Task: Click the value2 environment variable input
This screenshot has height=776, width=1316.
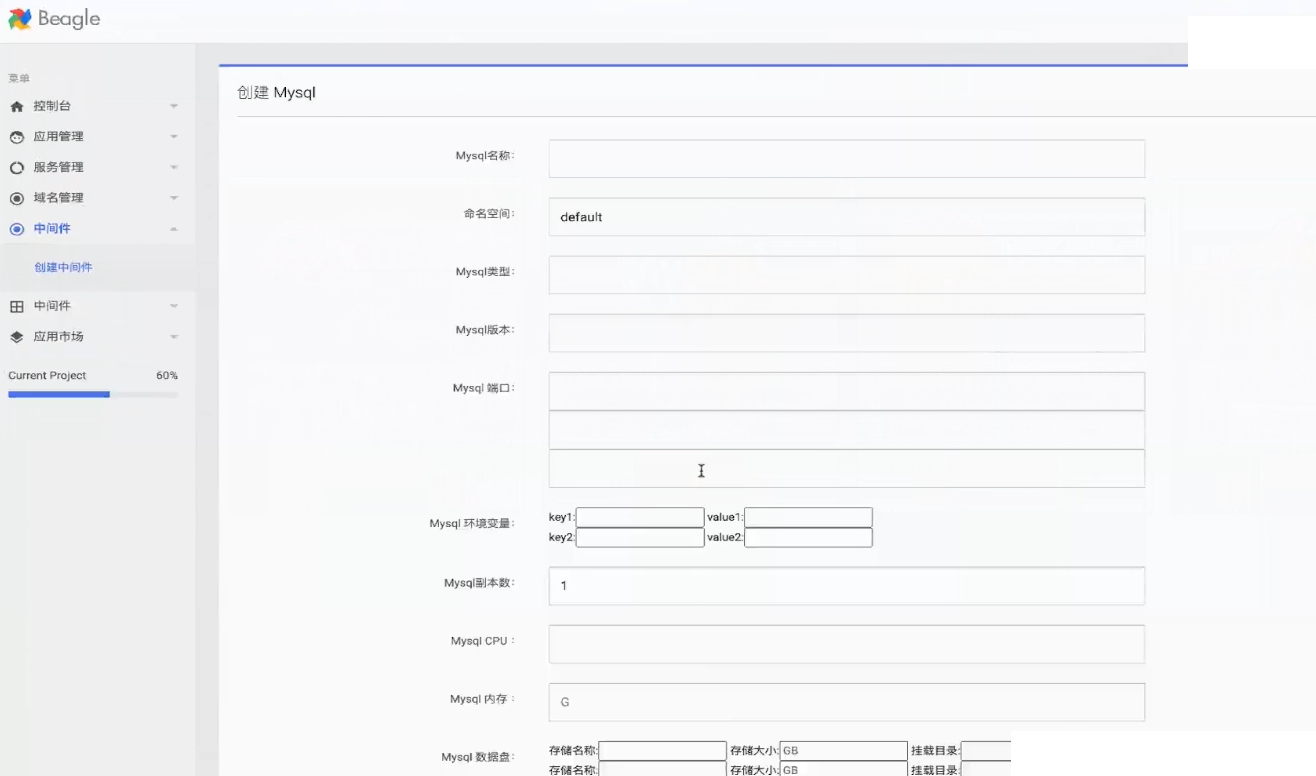Action: (x=808, y=538)
